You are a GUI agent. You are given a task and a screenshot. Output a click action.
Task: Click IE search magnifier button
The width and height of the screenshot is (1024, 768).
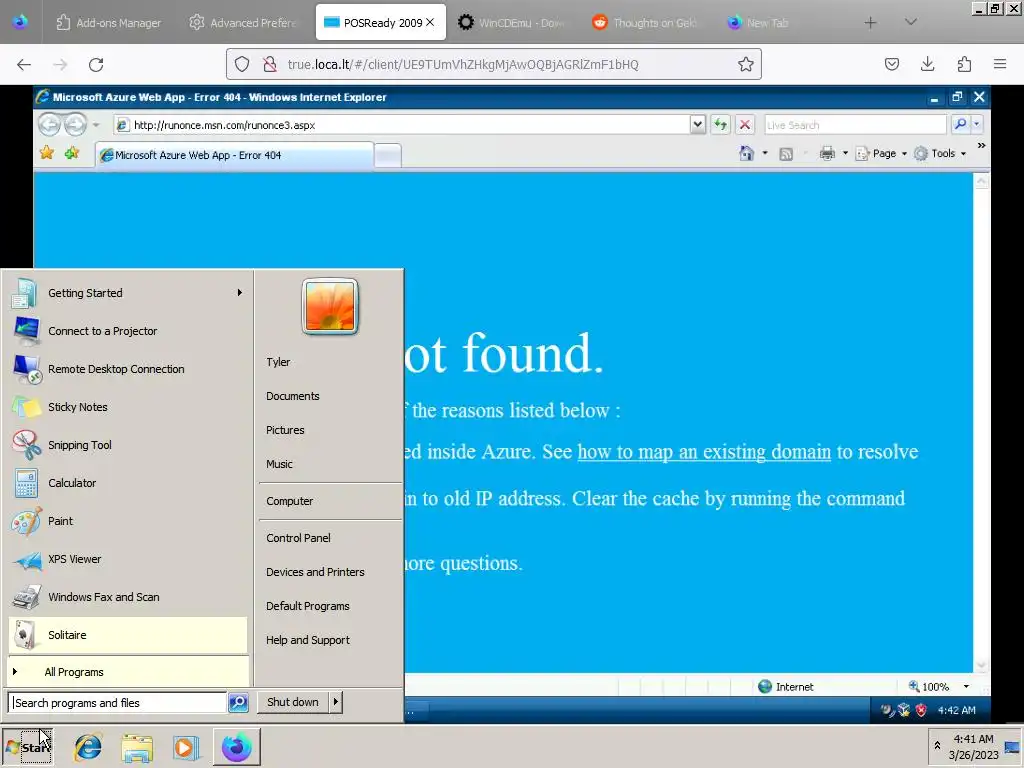coord(960,124)
